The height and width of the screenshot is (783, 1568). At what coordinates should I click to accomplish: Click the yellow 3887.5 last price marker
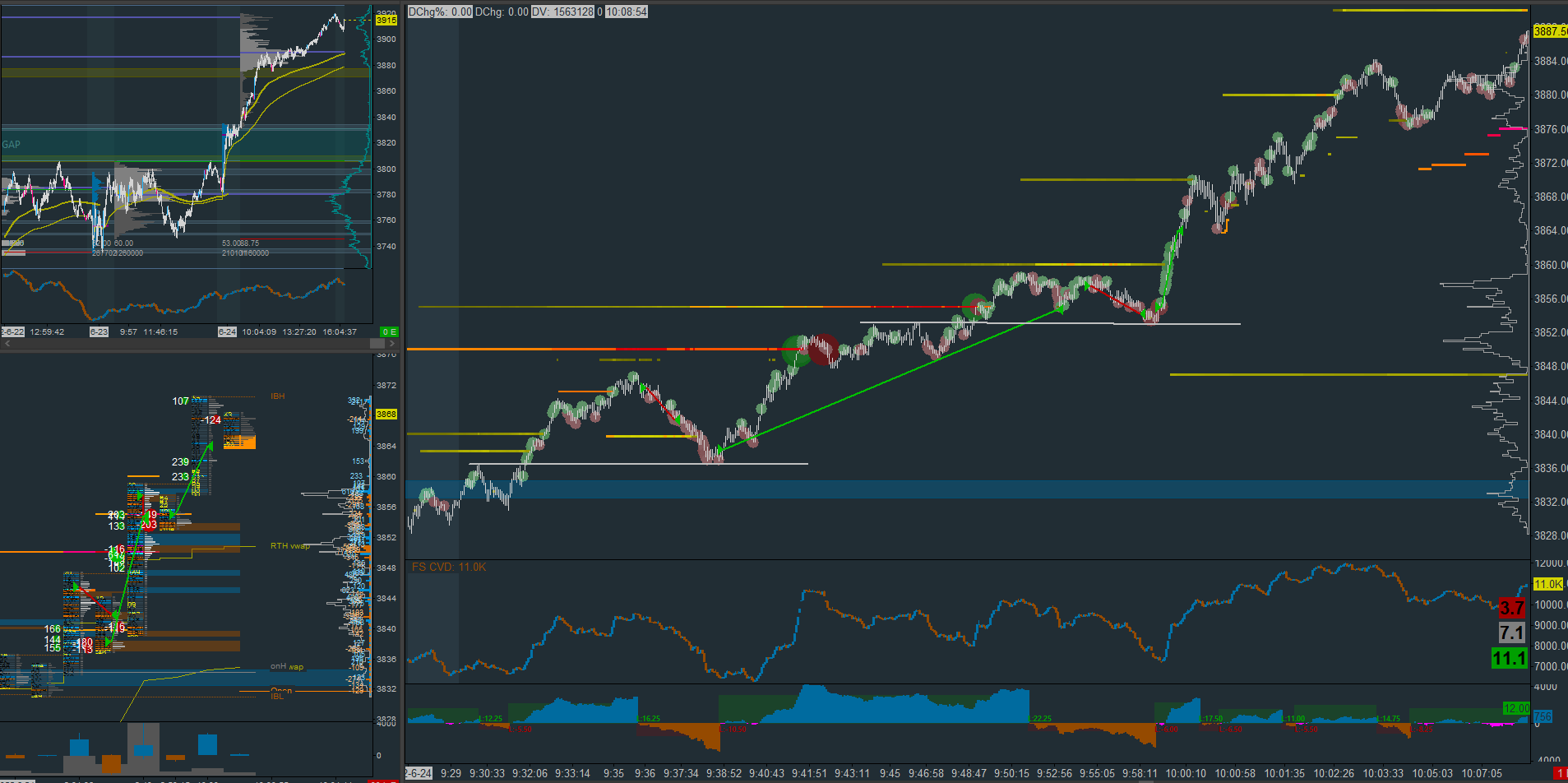(x=1551, y=31)
